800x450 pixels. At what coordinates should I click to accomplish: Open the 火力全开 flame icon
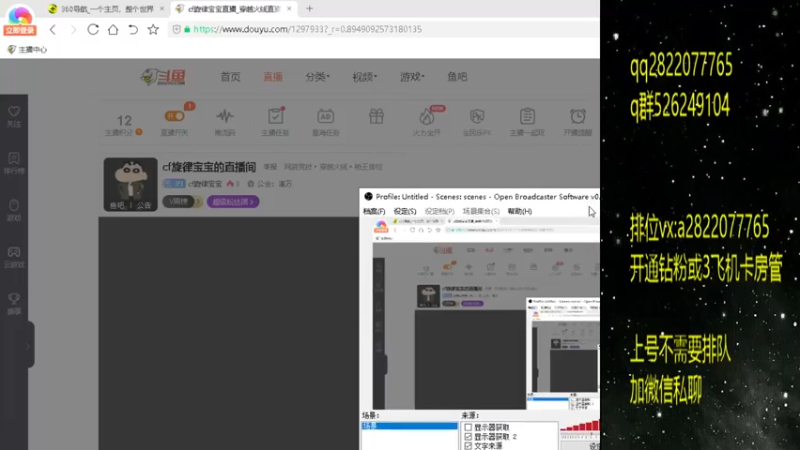pyautogui.click(x=427, y=116)
